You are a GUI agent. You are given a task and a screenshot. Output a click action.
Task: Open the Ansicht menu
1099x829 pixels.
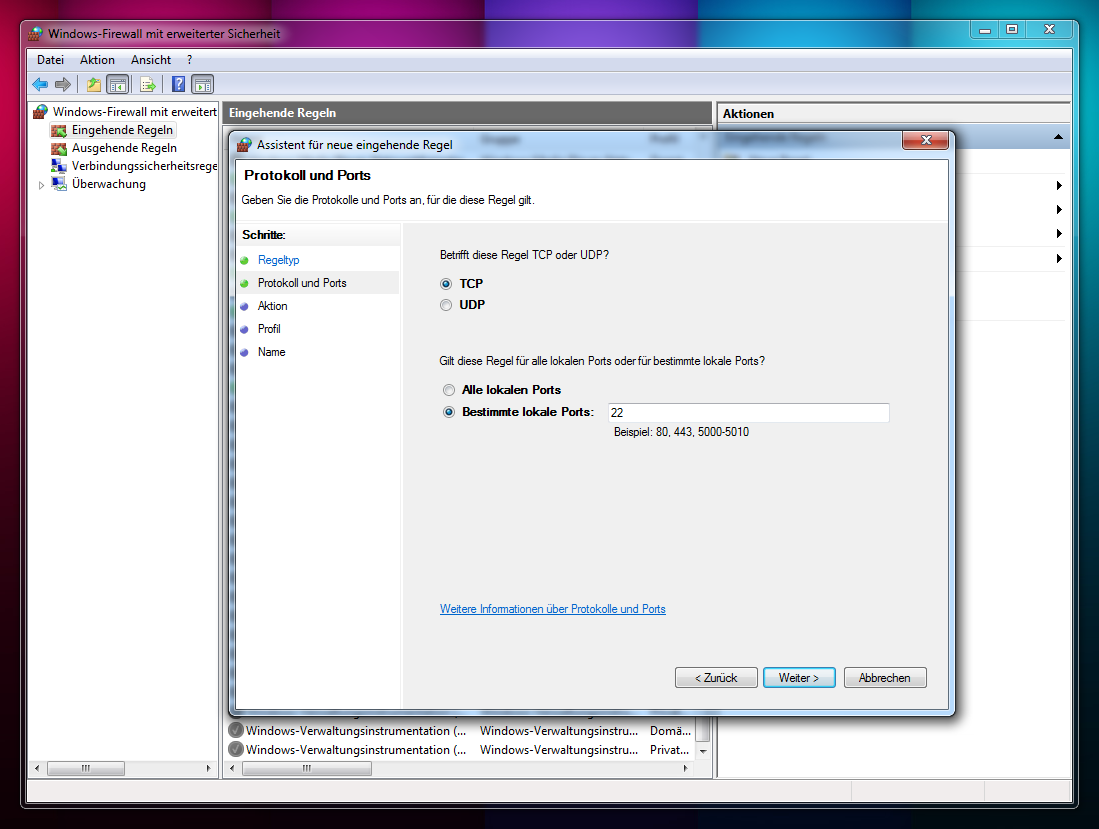pyautogui.click(x=151, y=60)
